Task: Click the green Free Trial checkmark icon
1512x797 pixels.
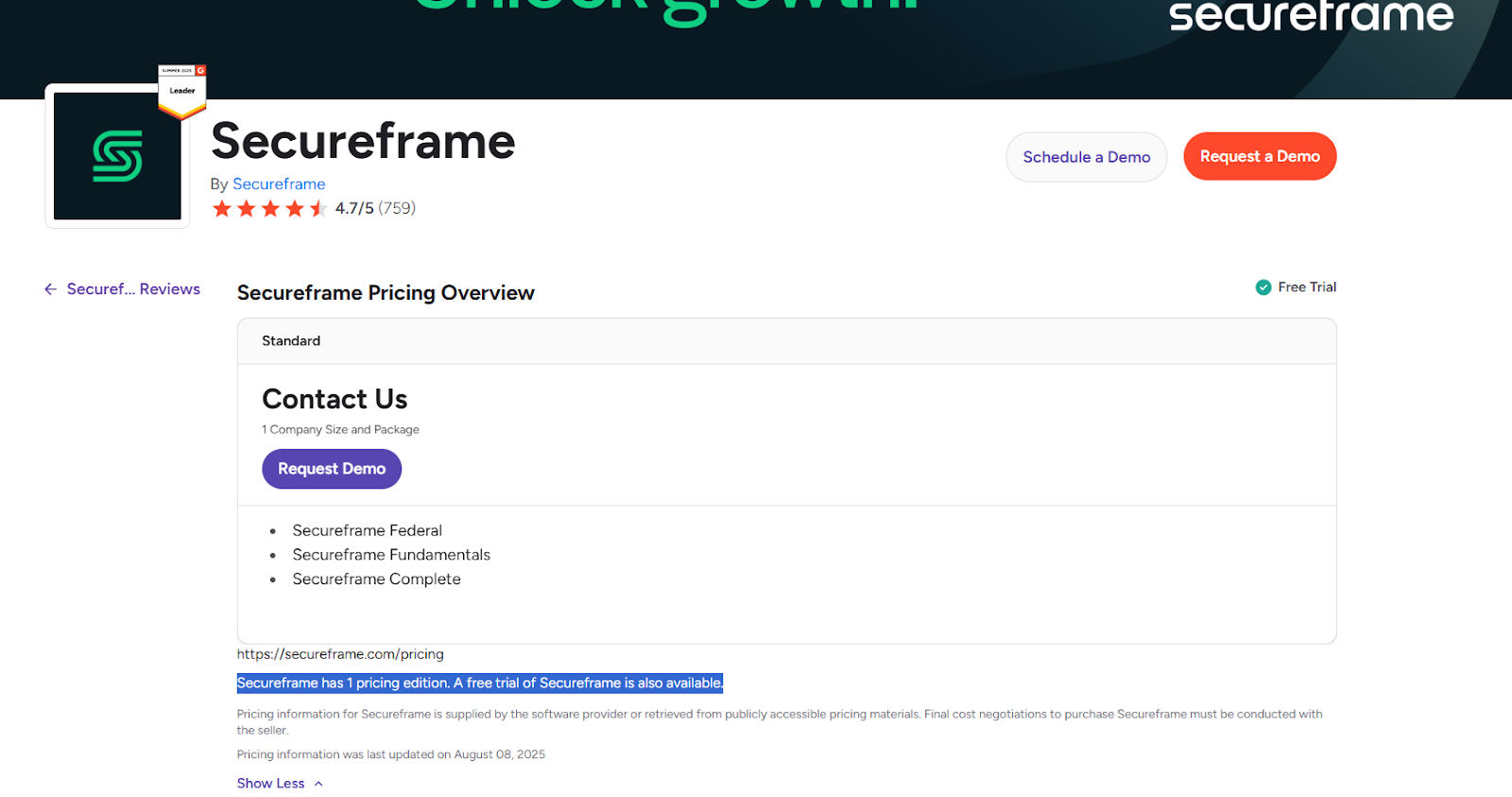Action: (x=1263, y=287)
